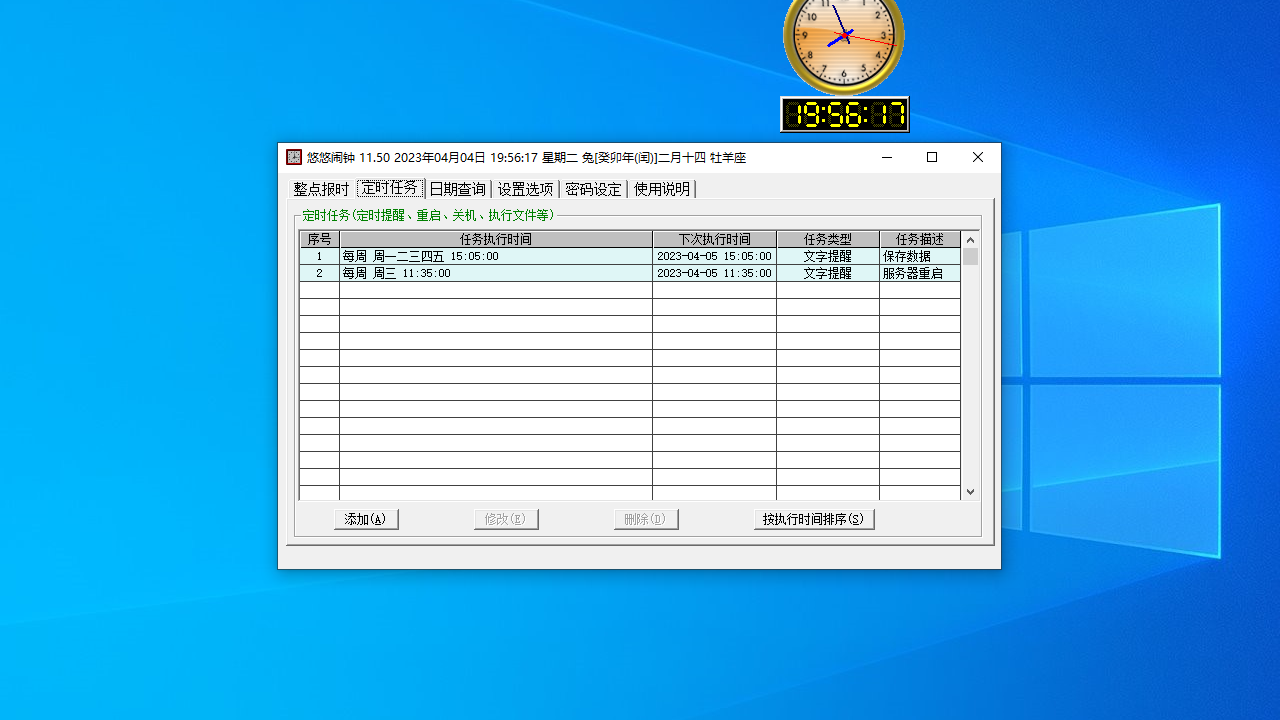Click the 任务执行时间 column header
The width and height of the screenshot is (1280, 720).
click(497, 239)
